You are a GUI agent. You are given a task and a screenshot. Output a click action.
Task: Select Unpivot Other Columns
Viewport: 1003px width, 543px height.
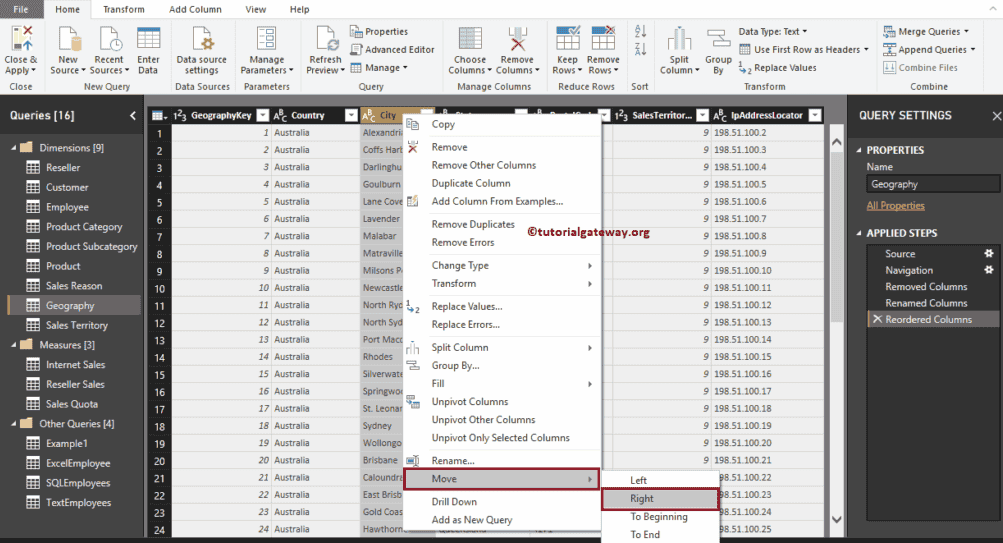pos(502,420)
